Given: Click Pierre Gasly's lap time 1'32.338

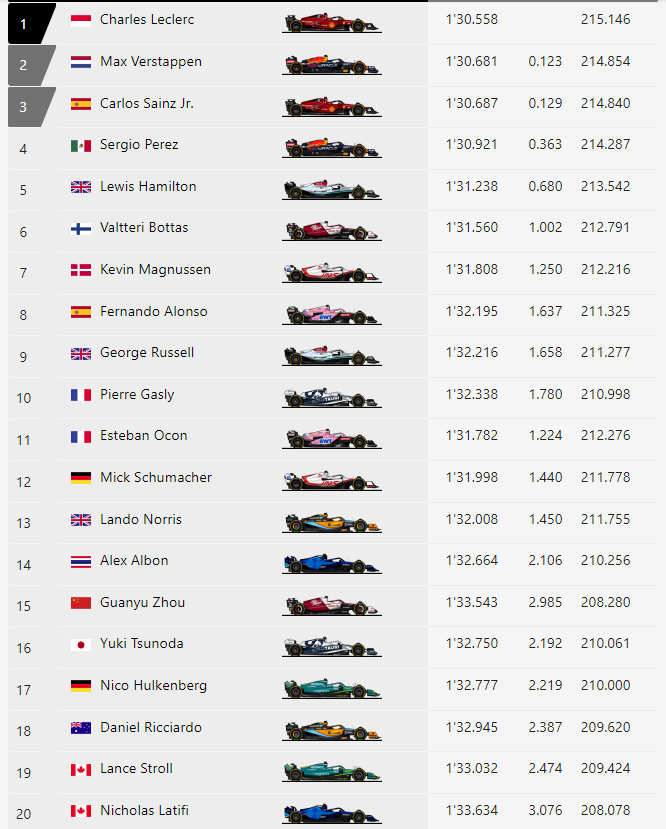Looking at the screenshot, I should 471,394.
